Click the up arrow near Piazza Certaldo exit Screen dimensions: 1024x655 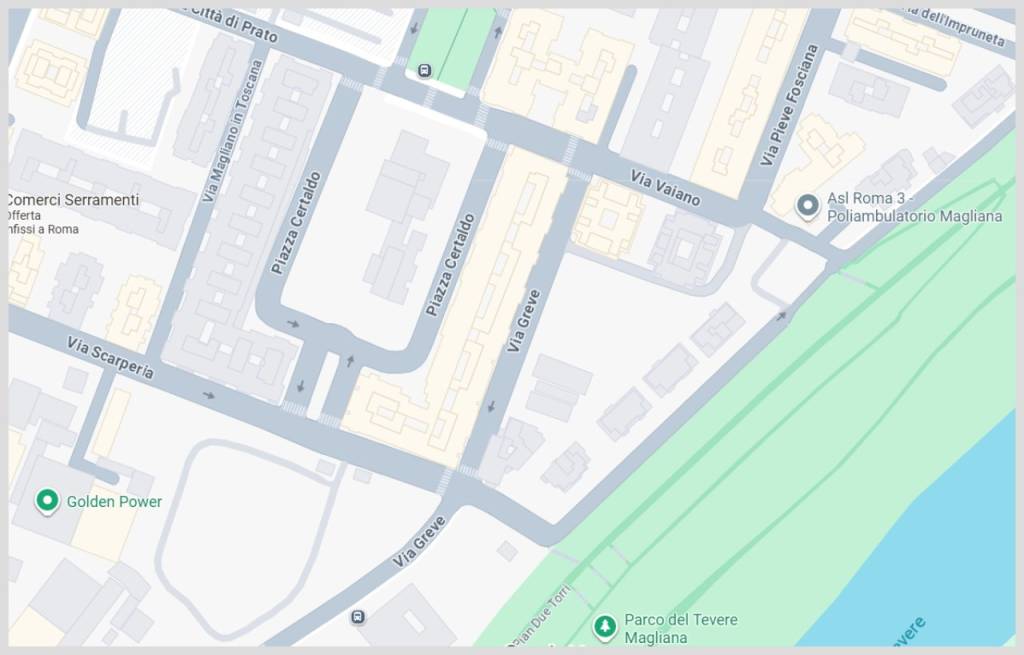[350, 360]
